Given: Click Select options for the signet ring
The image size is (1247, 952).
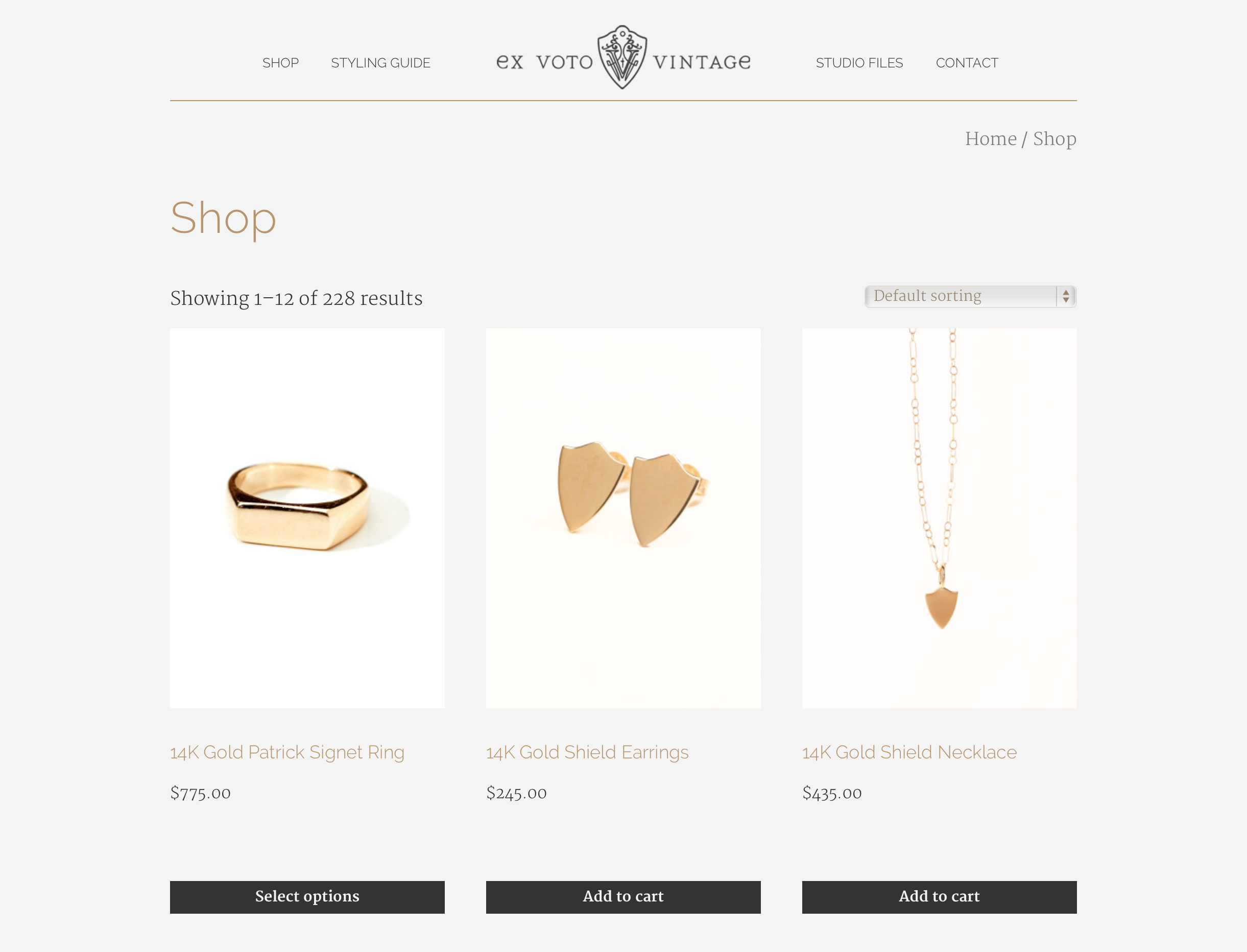Looking at the screenshot, I should click(x=307, y=896).
